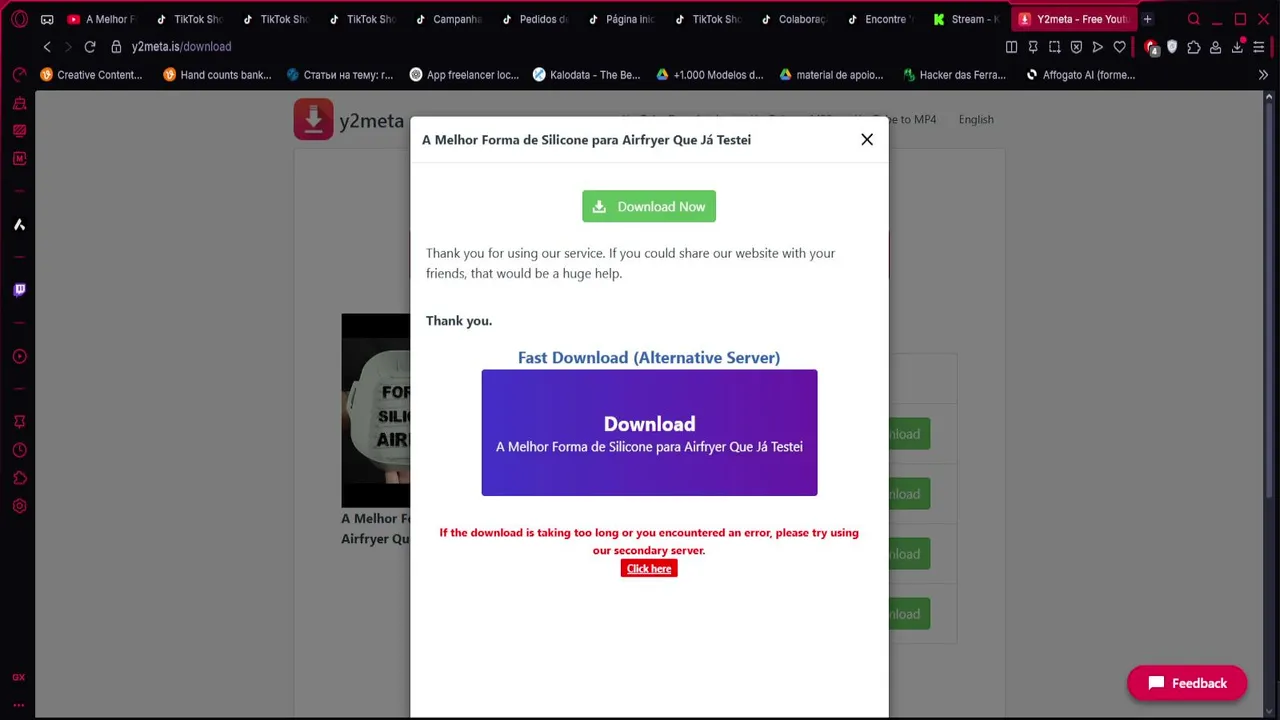Open the red extension with badge 4

click(1152, 47)
